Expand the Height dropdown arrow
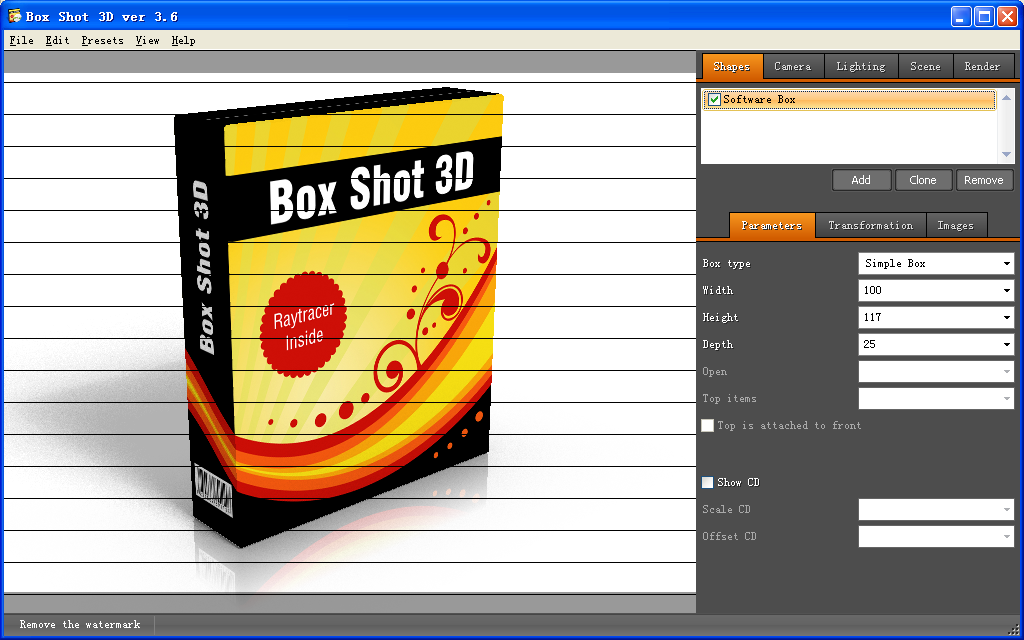The width and height of the screenshot is (1024, 640). (x=1006, y=318)
